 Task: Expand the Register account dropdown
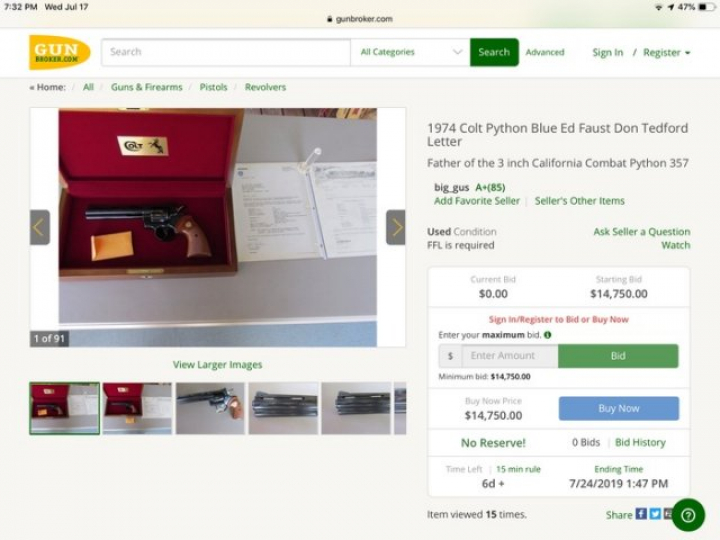coord(667,53)
